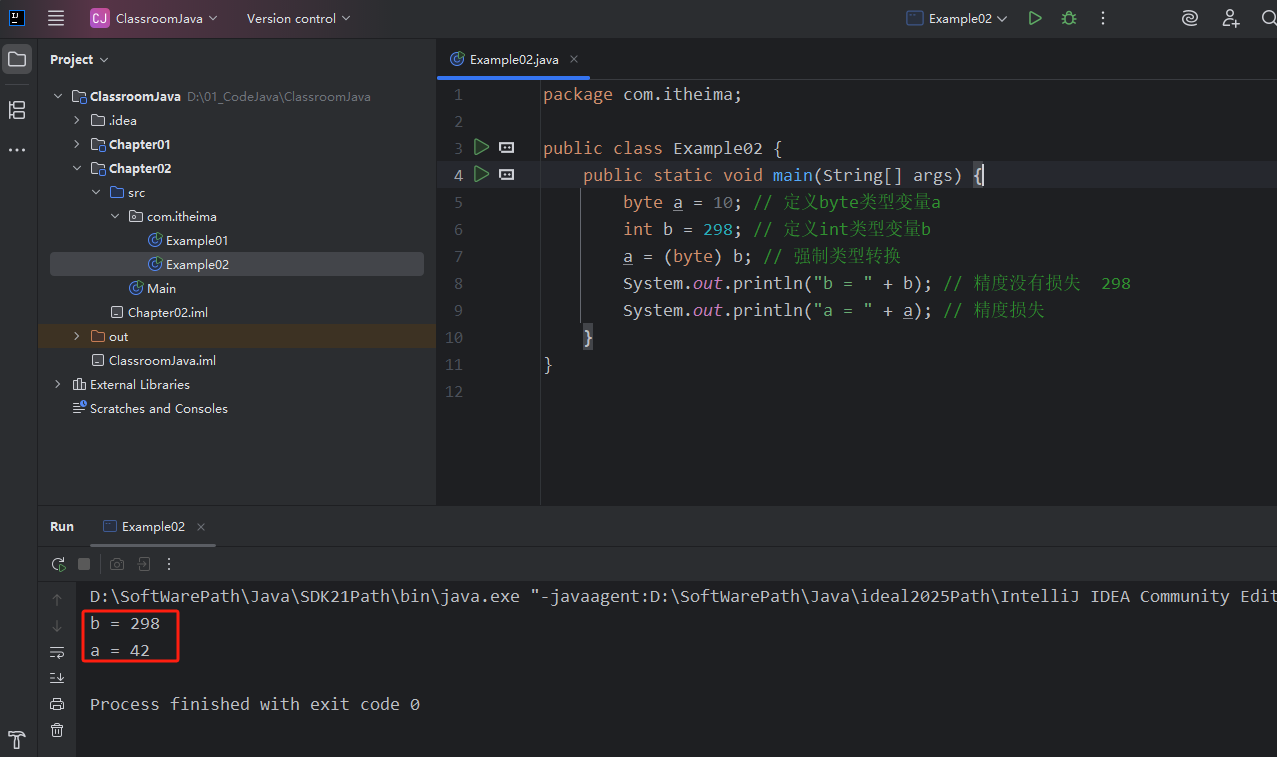Open the AI assistant spiral icon
Screen dimensions: 1277x757
[x=1189, y=18]
